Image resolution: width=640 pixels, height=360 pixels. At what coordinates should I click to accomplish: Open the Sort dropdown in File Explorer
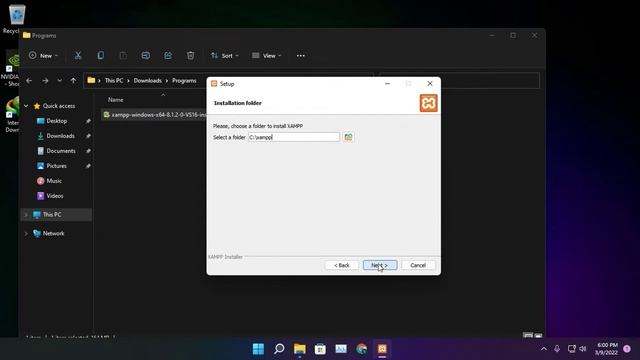click(x=224, y=56)
